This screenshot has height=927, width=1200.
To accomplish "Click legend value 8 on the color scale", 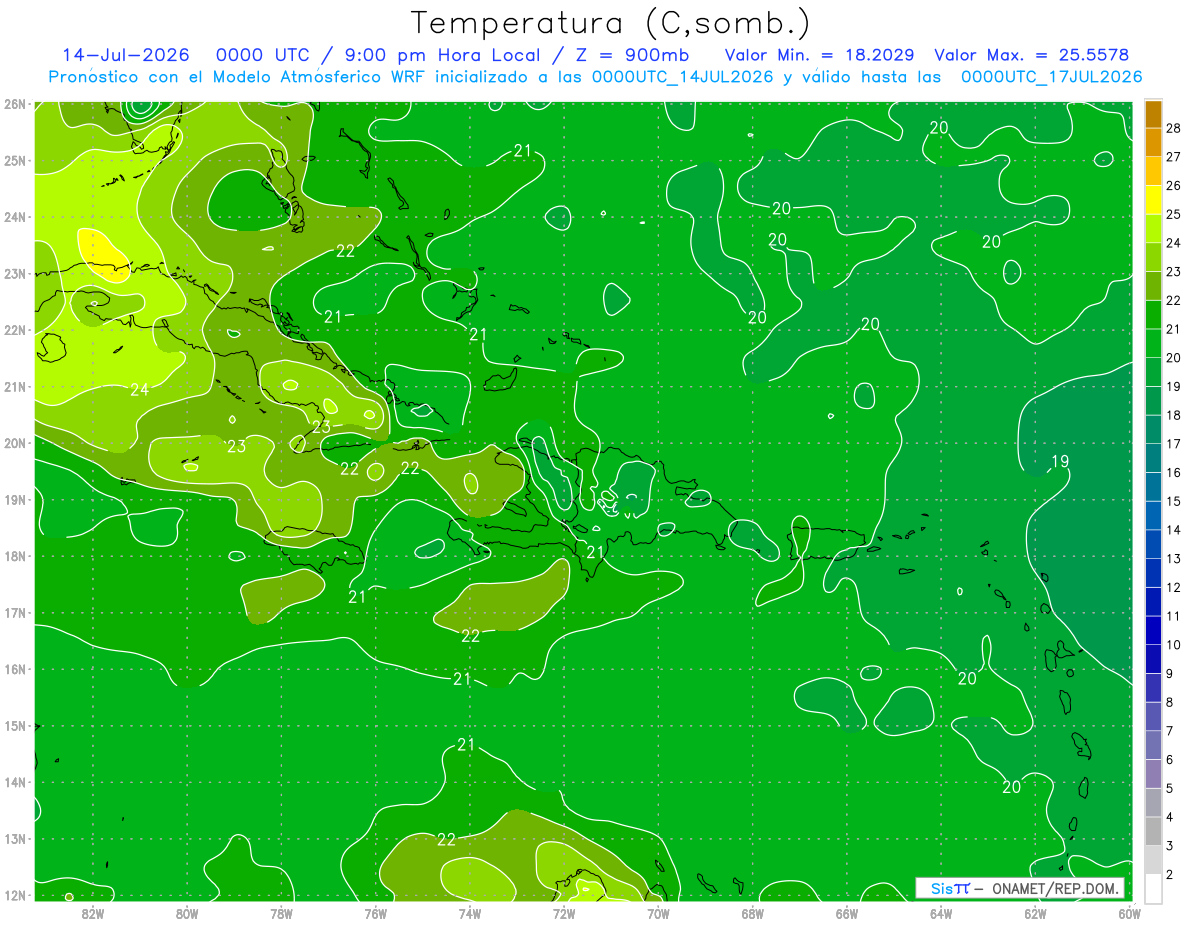I will click(1170, 703).
